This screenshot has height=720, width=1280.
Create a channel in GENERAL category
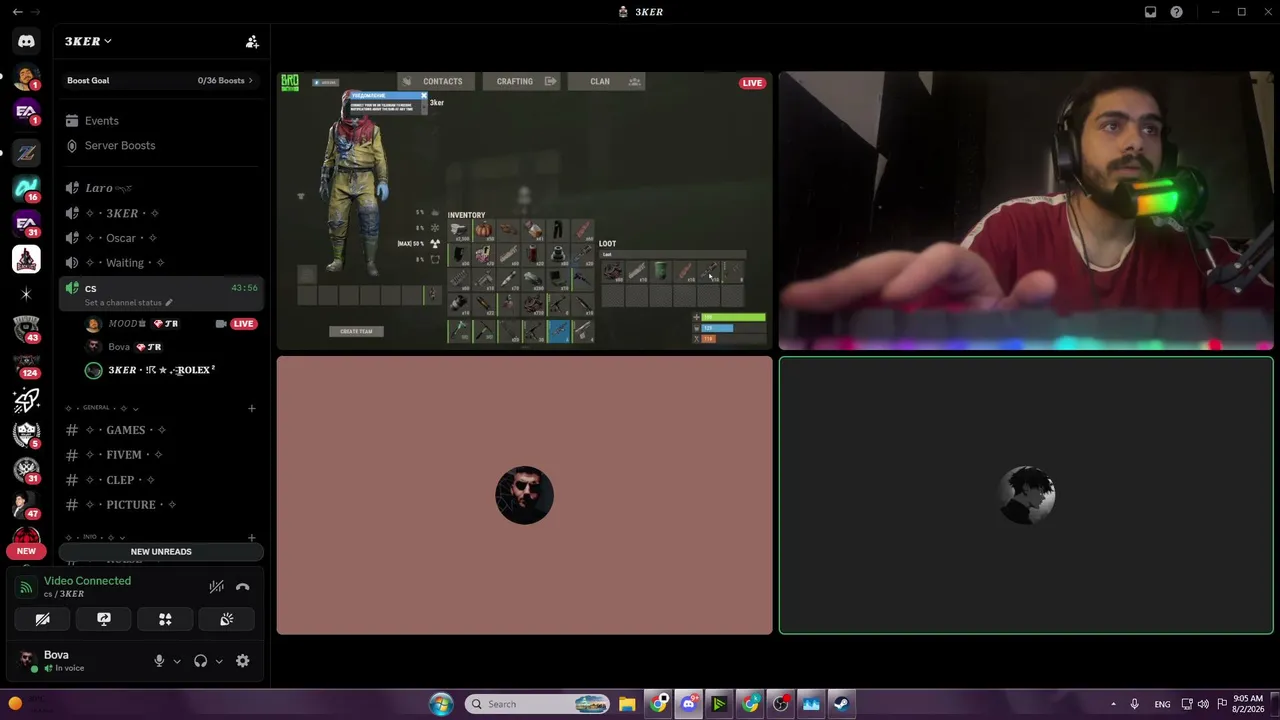(251, 408)
